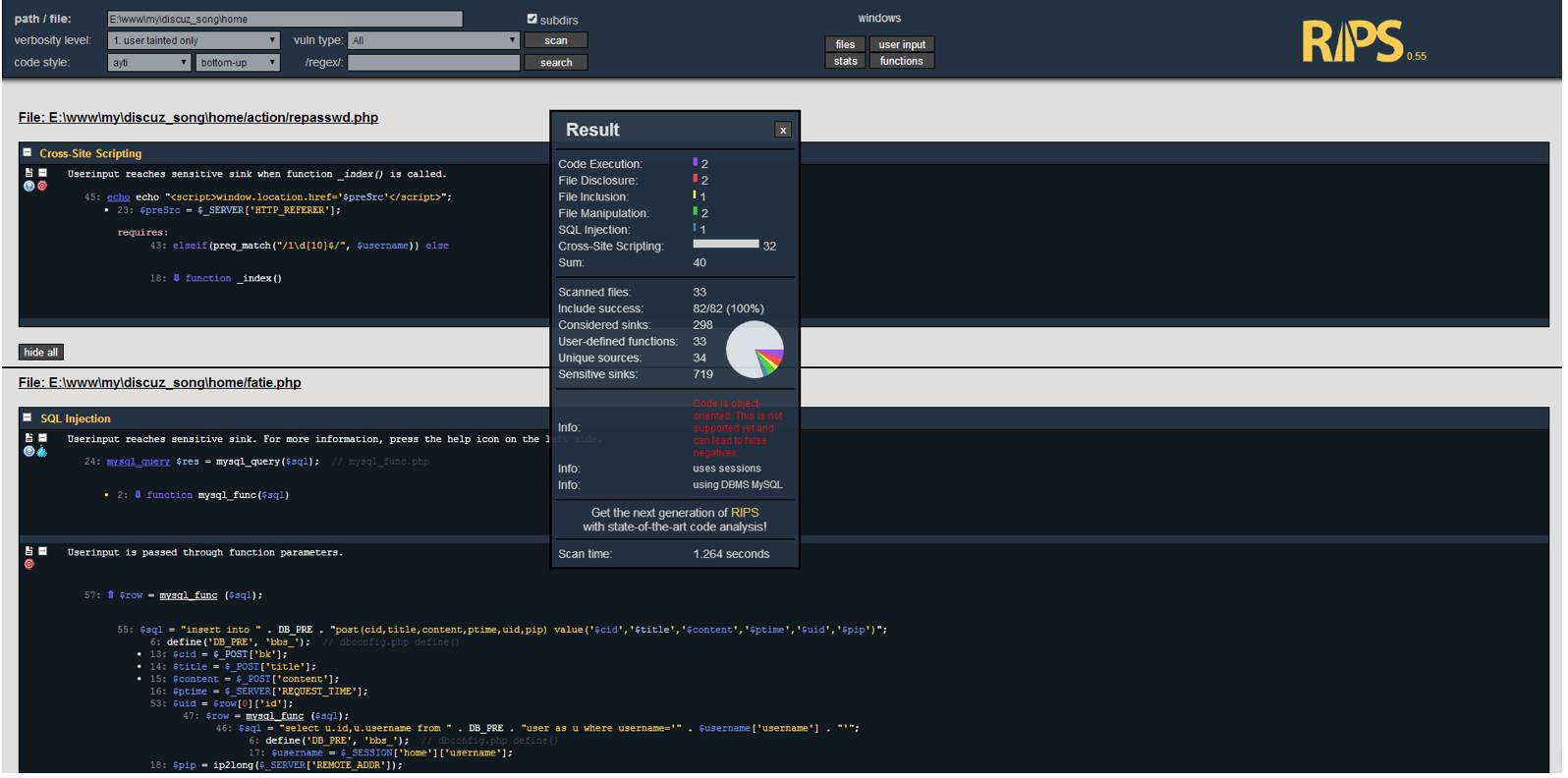Open the verbosity level dropdown
The height and width of the screenshot is (778, 1568).
194,40
